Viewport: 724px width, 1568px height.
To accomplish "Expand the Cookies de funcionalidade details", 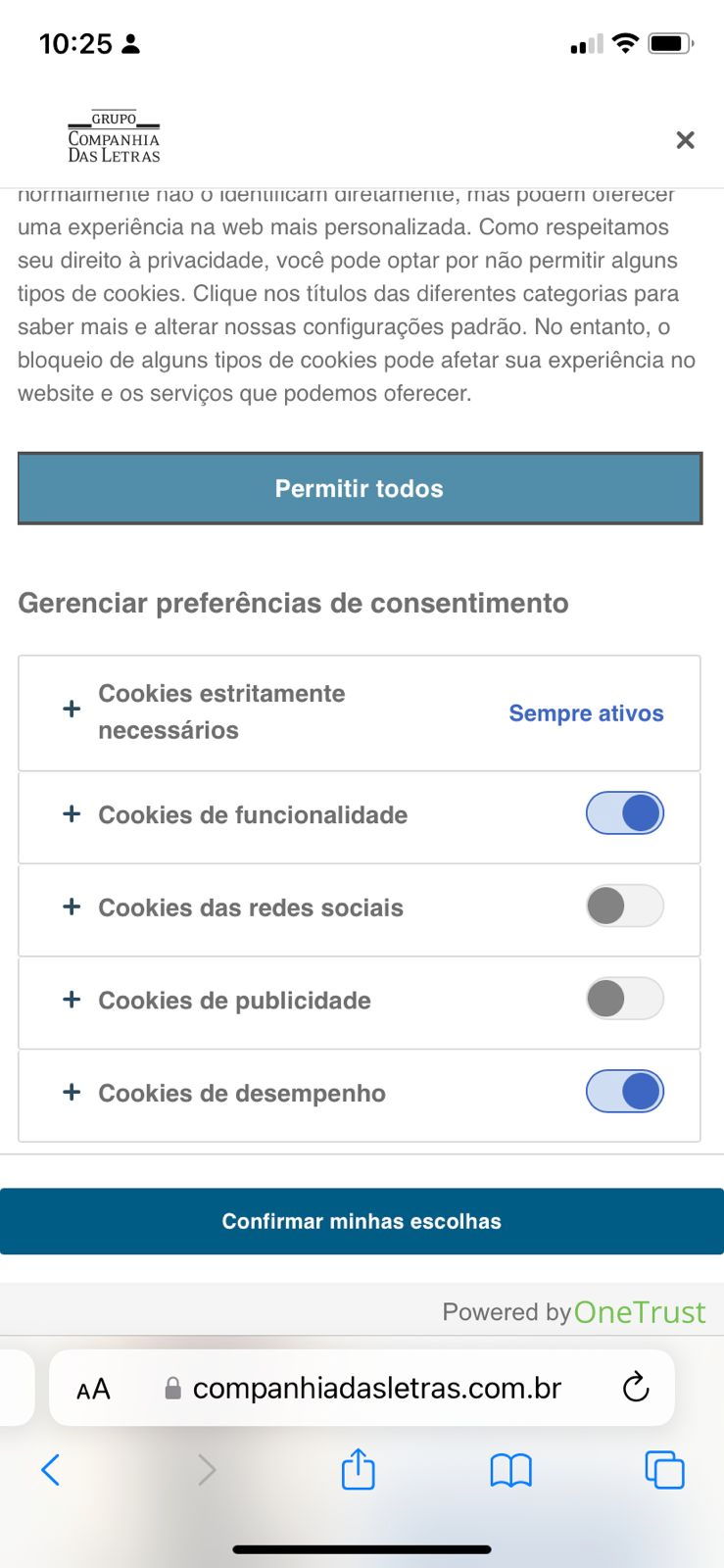I will [x=72, y=814].
